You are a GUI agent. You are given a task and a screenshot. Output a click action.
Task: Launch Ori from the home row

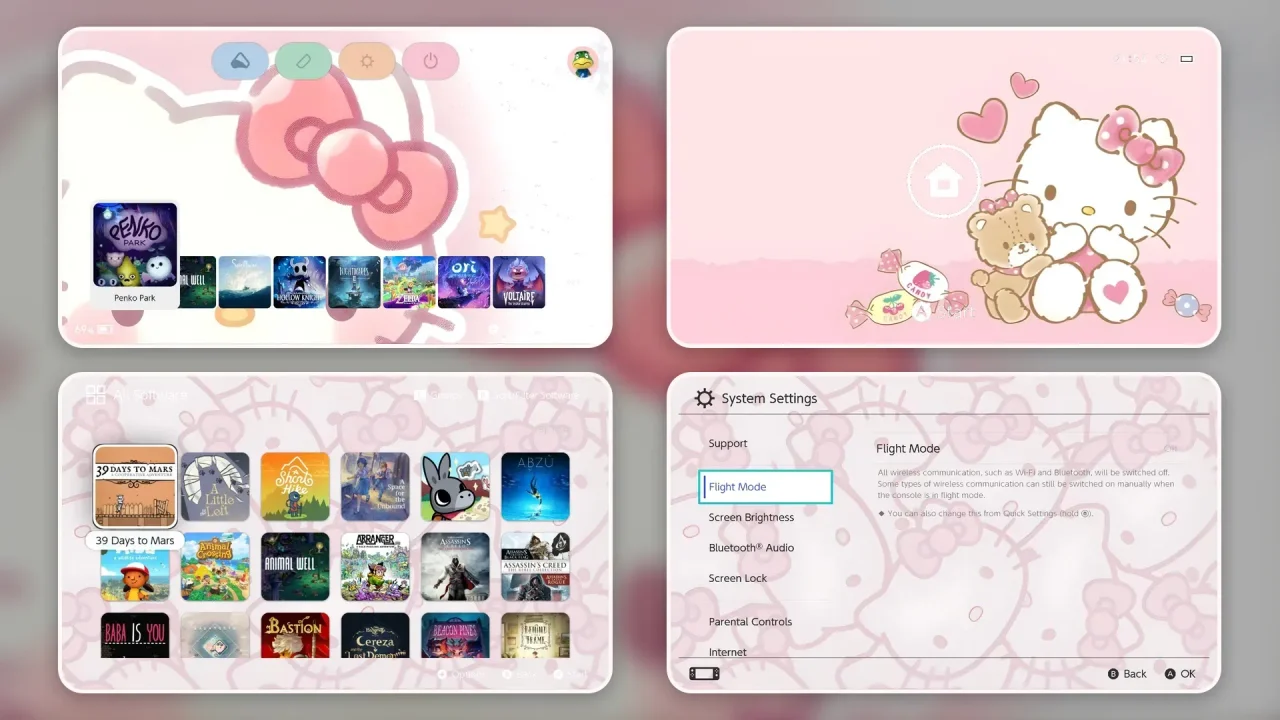pos(464,282)
